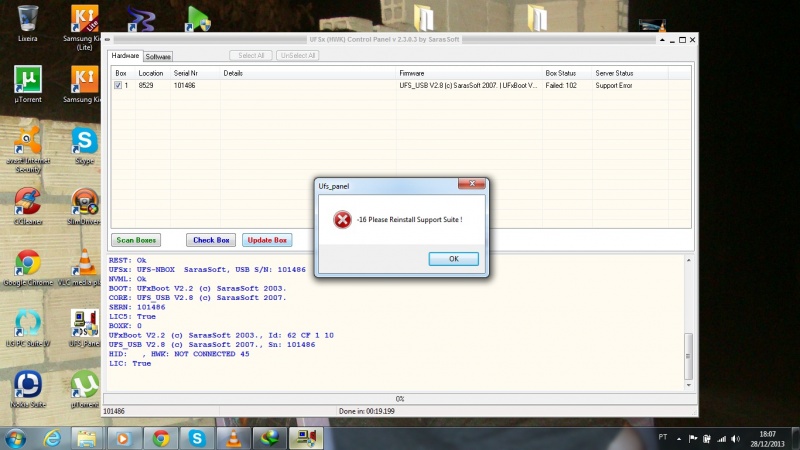
Task: Open the Lixeira recycle bin icon
Action: [28, 20]
